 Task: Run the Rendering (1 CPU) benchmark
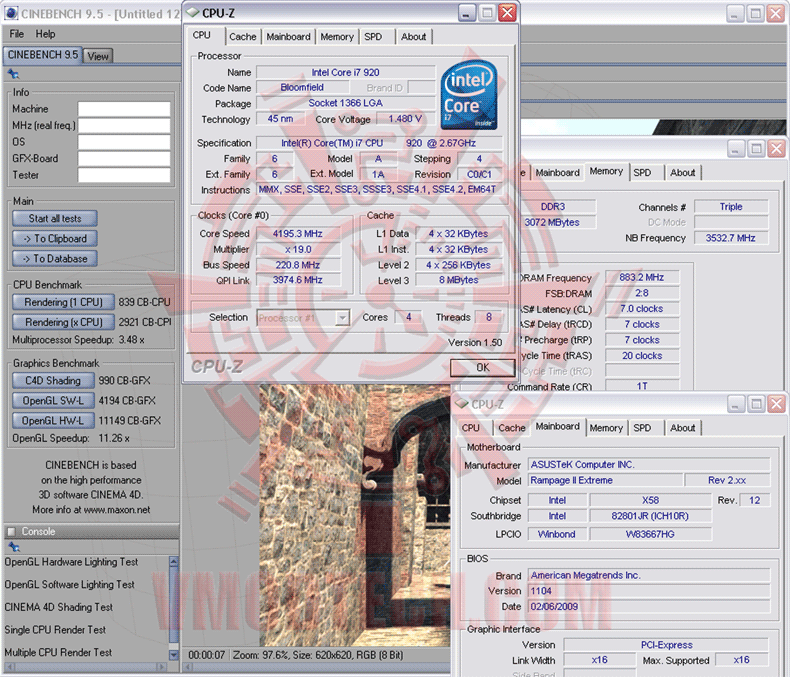[63, 302]
